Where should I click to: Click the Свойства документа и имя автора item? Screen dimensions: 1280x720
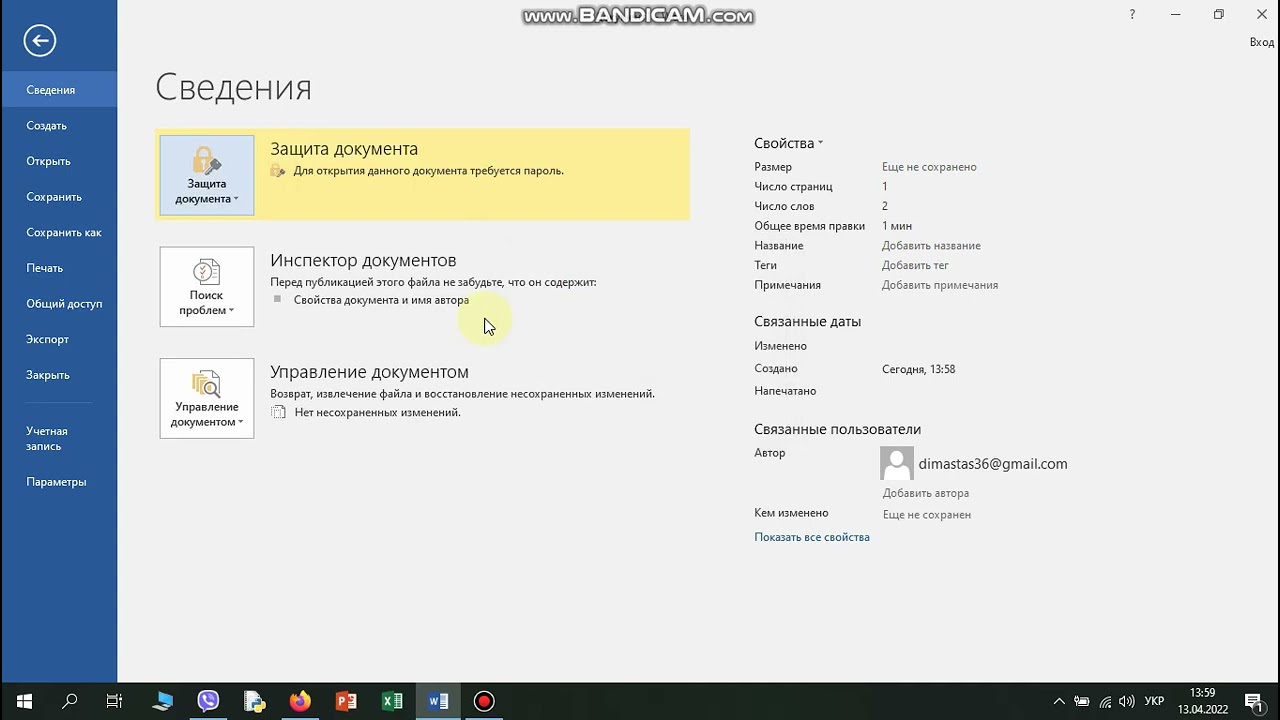tap(381, 300)
